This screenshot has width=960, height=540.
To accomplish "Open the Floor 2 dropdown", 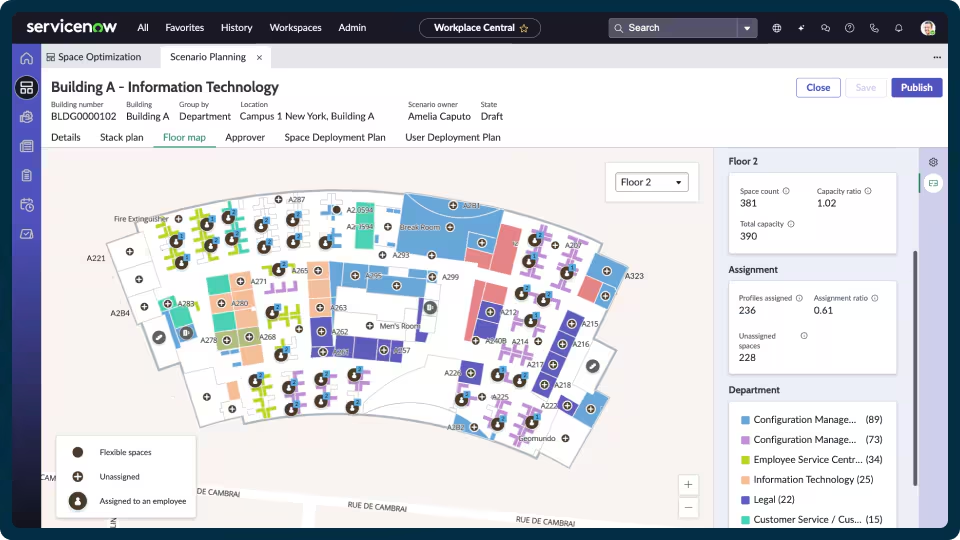I will 651,182.
